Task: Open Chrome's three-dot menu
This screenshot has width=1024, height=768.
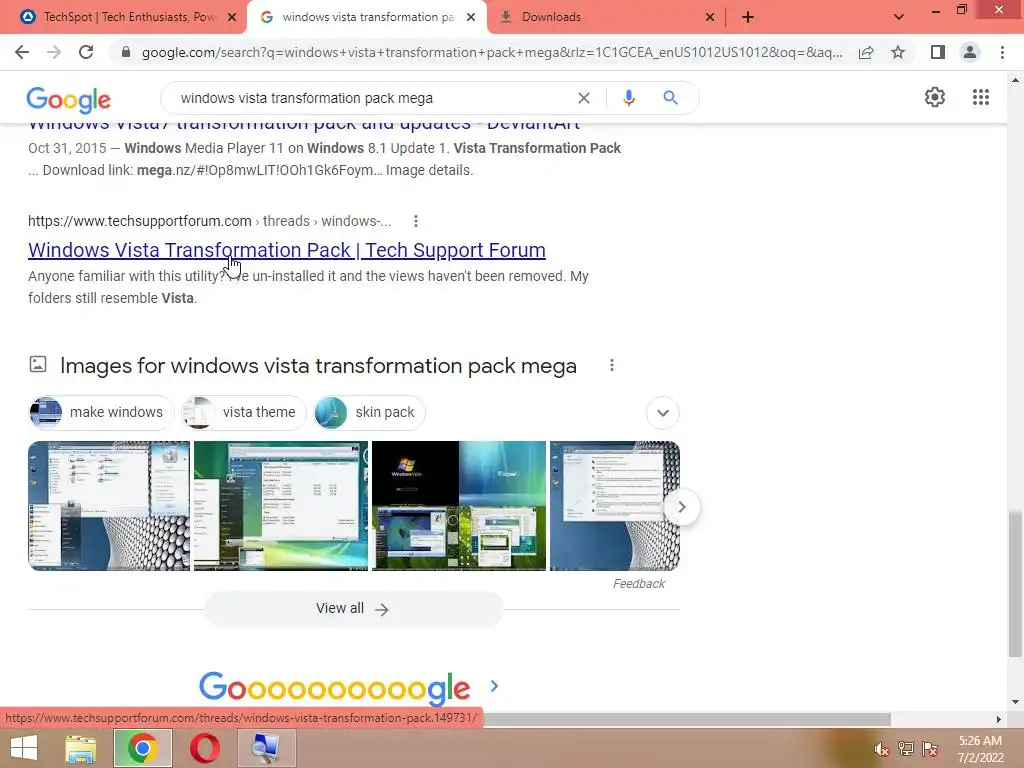Action: coord(1002,52)
